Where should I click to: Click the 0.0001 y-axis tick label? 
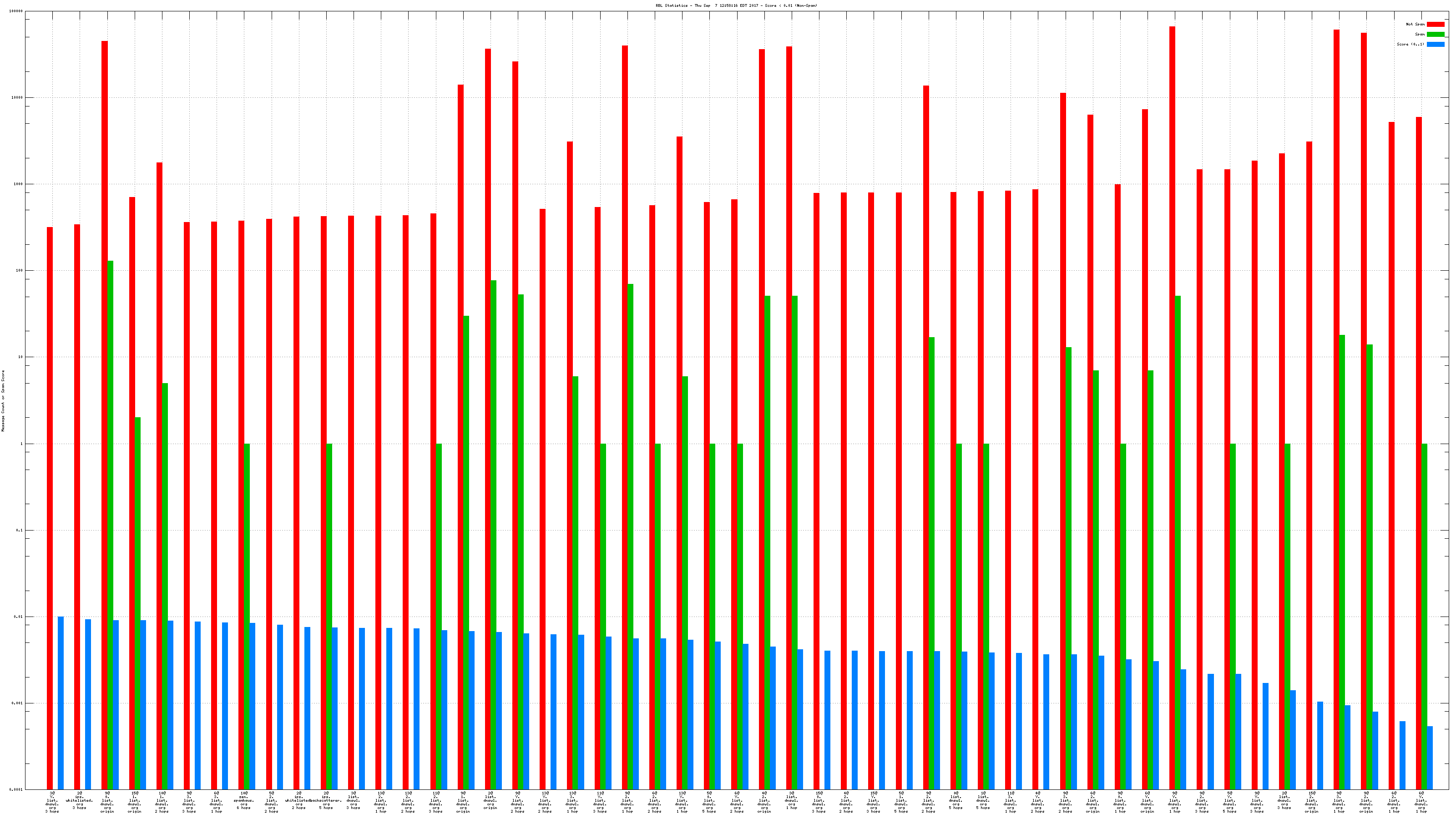pyautogui.click(x=16, y=789)
